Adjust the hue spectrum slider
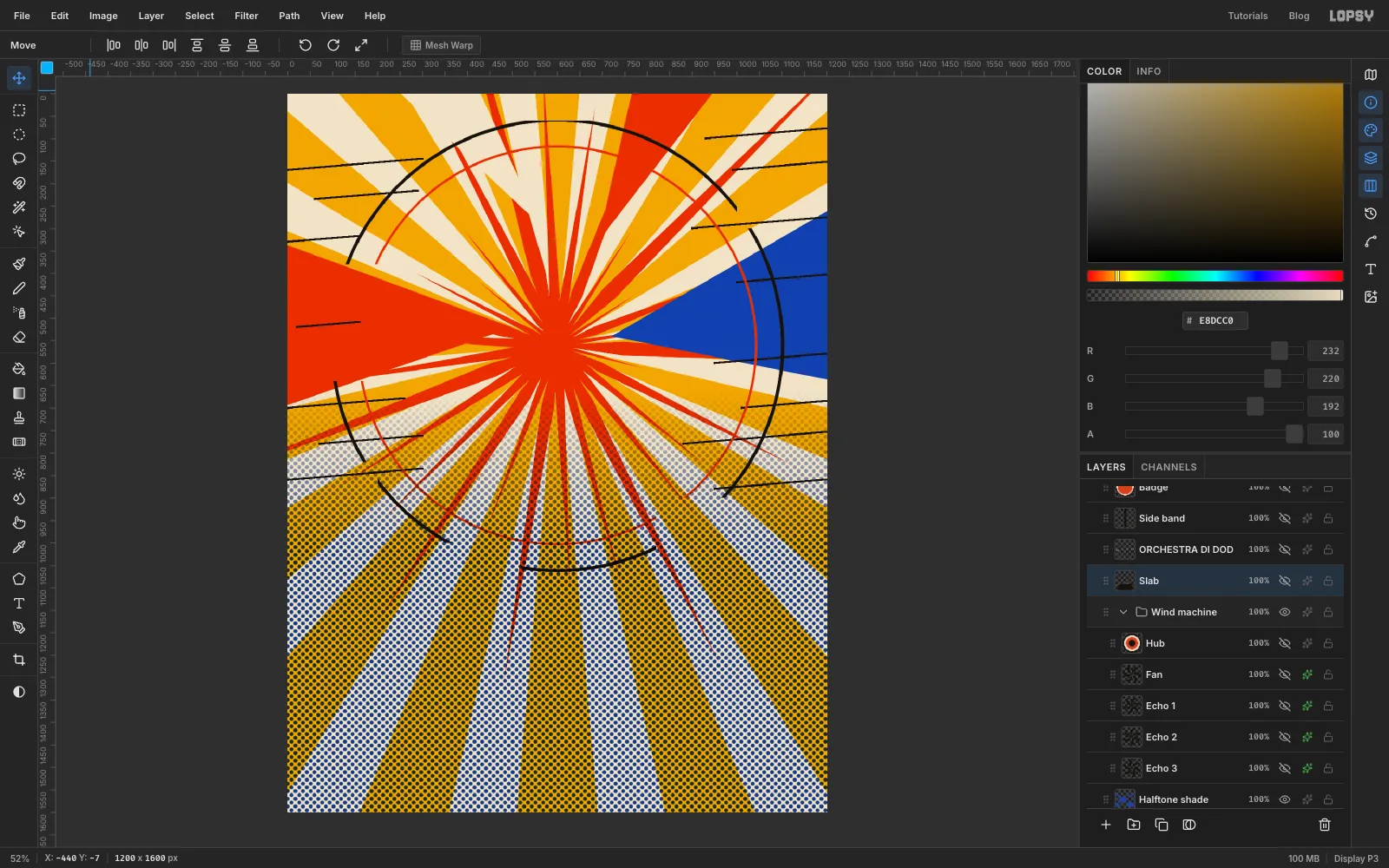 [x=1215, y=276]
